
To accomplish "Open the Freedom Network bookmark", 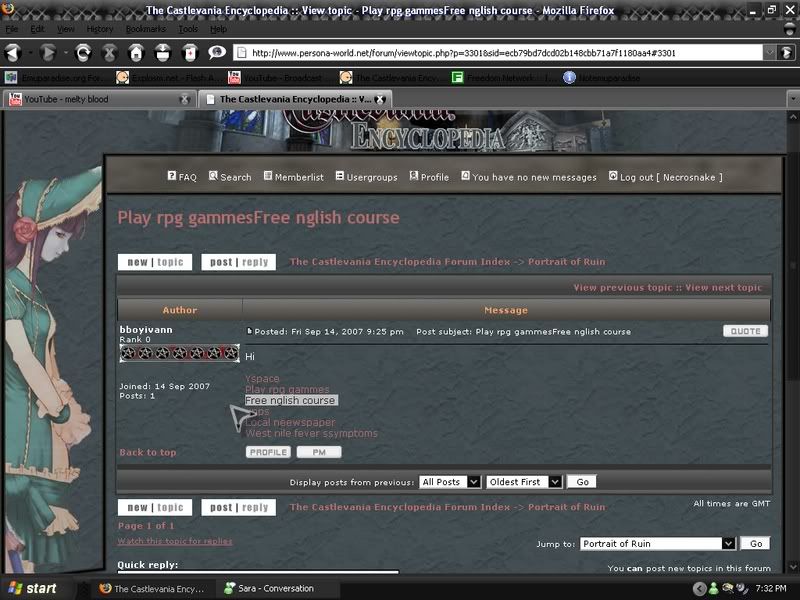I will coord(503,78).
